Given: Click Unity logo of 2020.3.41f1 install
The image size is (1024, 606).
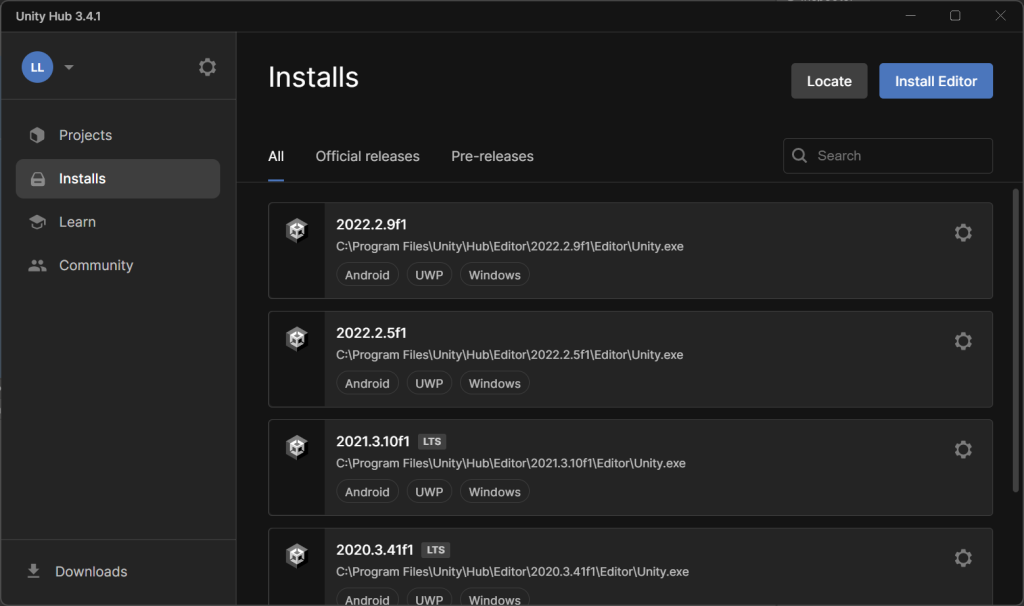Looking at the screenshot, I should (296, 555).
